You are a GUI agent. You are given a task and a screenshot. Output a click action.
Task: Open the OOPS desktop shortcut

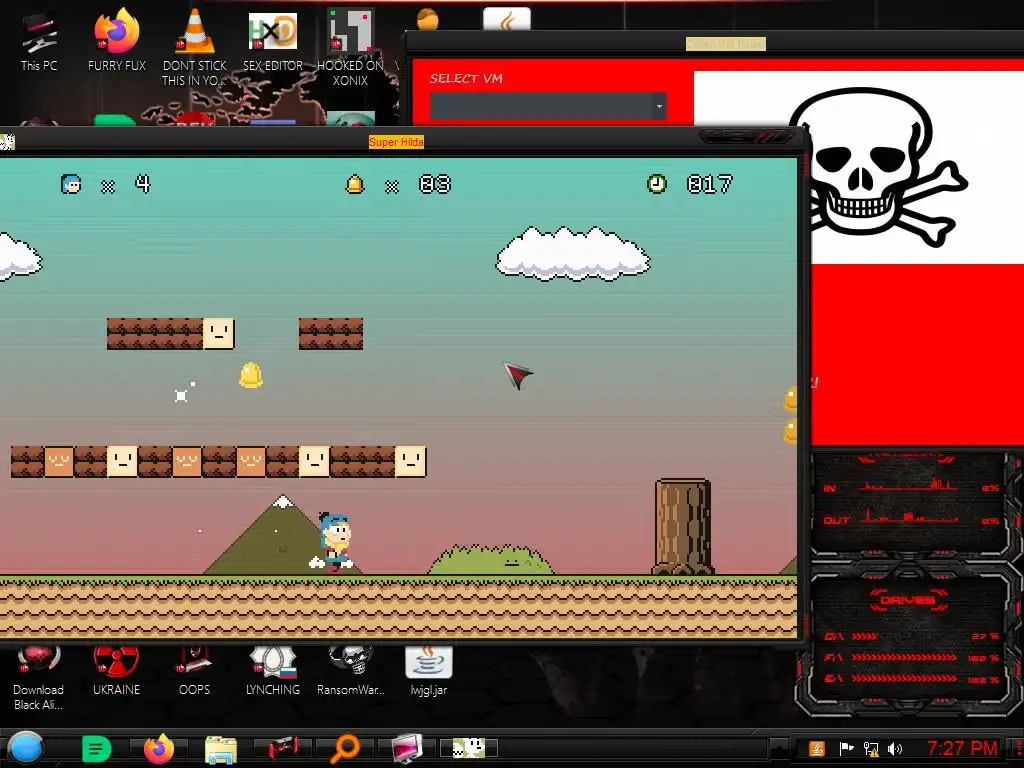point(194,671)
